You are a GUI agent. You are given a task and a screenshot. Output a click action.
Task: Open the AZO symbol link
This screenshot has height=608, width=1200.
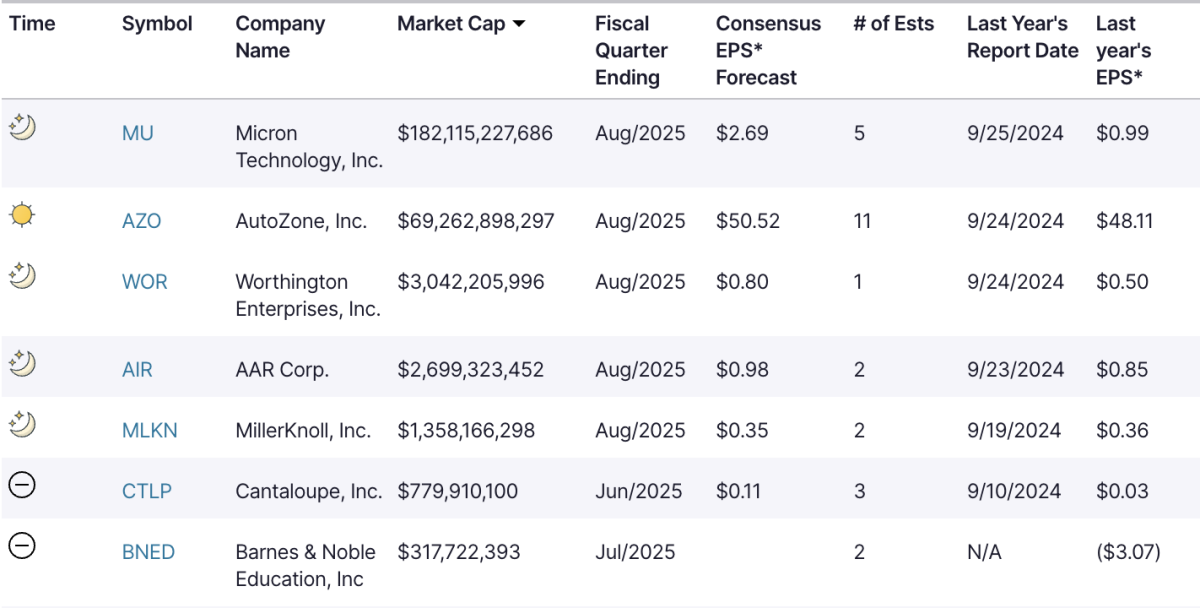(x=141, y=221)
